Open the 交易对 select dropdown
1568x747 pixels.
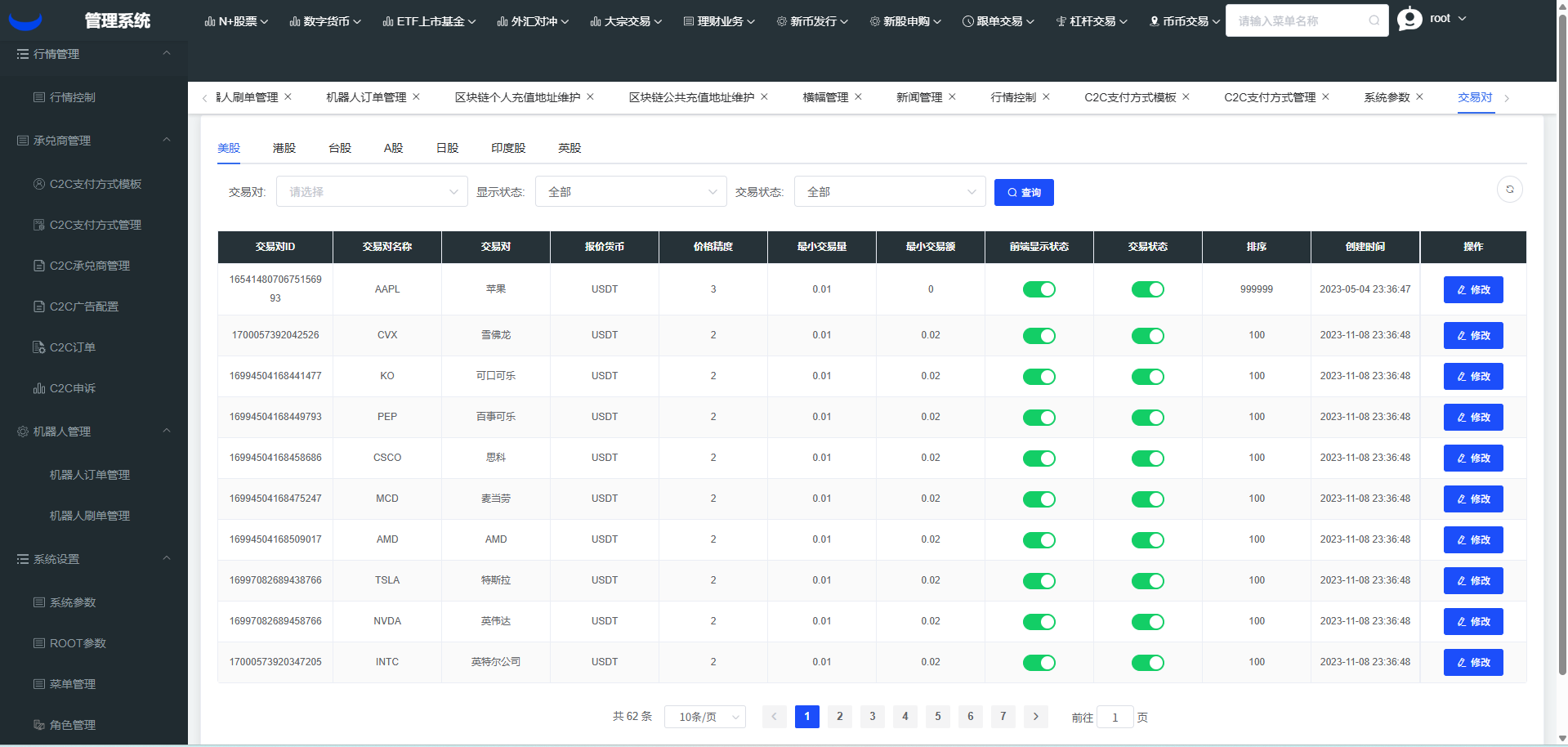coord(372,192)
